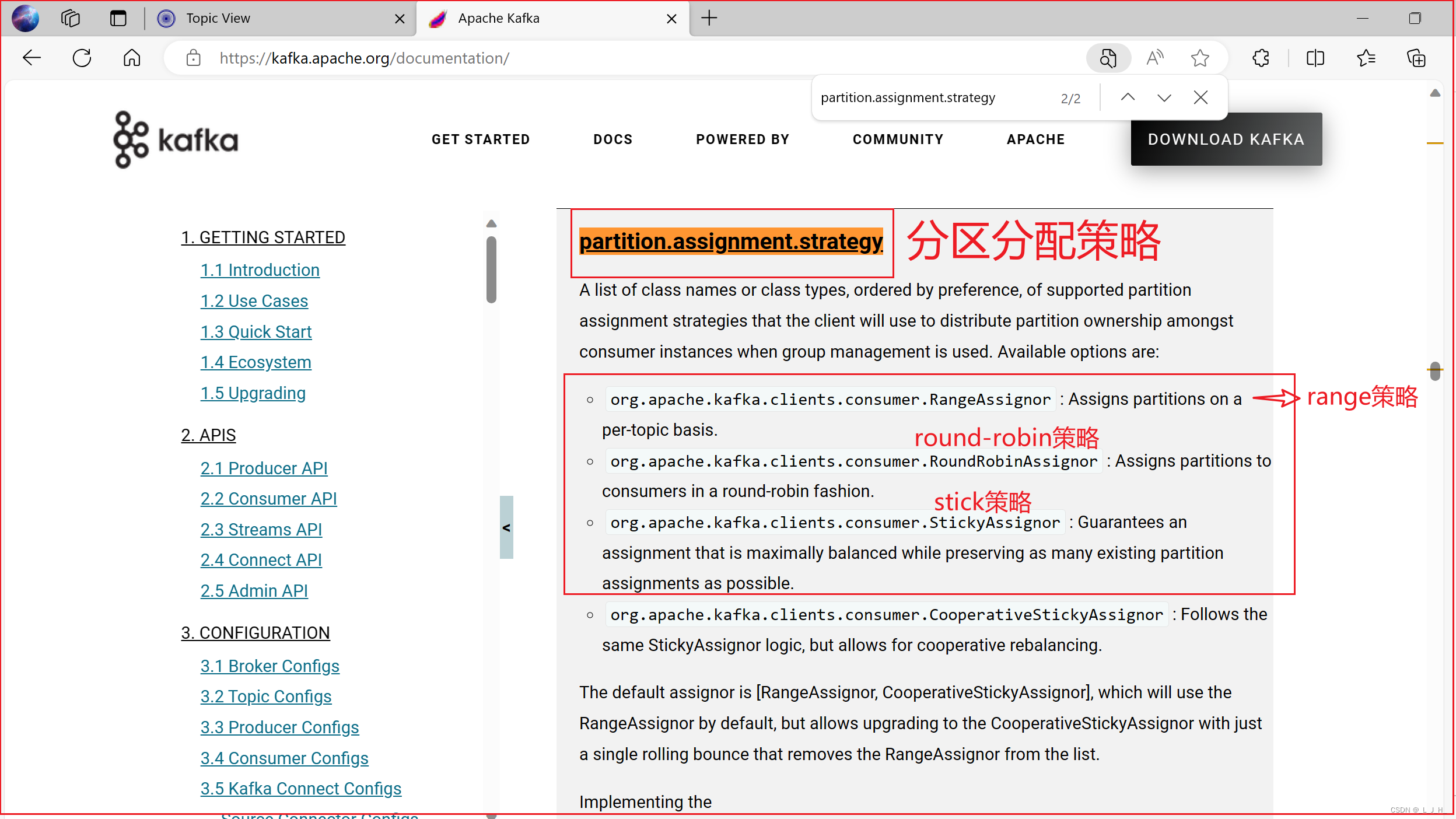Open the browser Extensions menu

(1261, 58)
